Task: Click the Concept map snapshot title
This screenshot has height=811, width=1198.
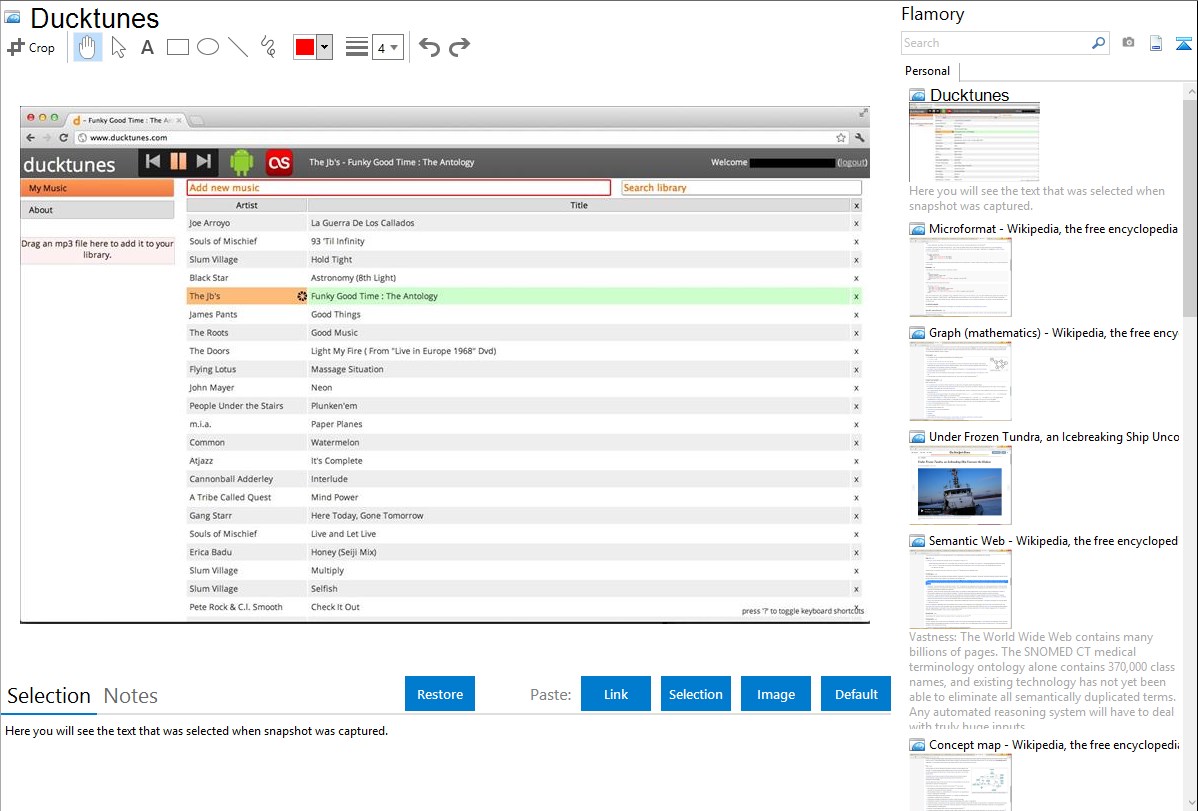Action: point(1053,745)
